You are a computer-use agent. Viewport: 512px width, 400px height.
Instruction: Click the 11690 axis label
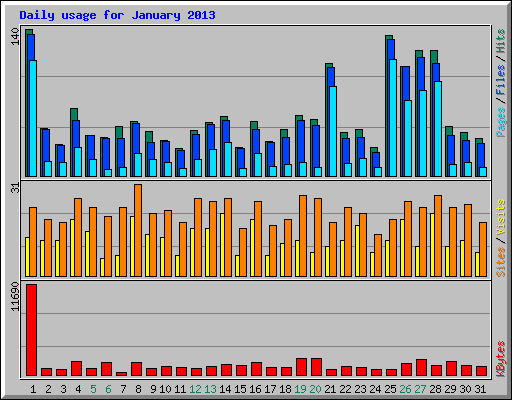[15, 297]
